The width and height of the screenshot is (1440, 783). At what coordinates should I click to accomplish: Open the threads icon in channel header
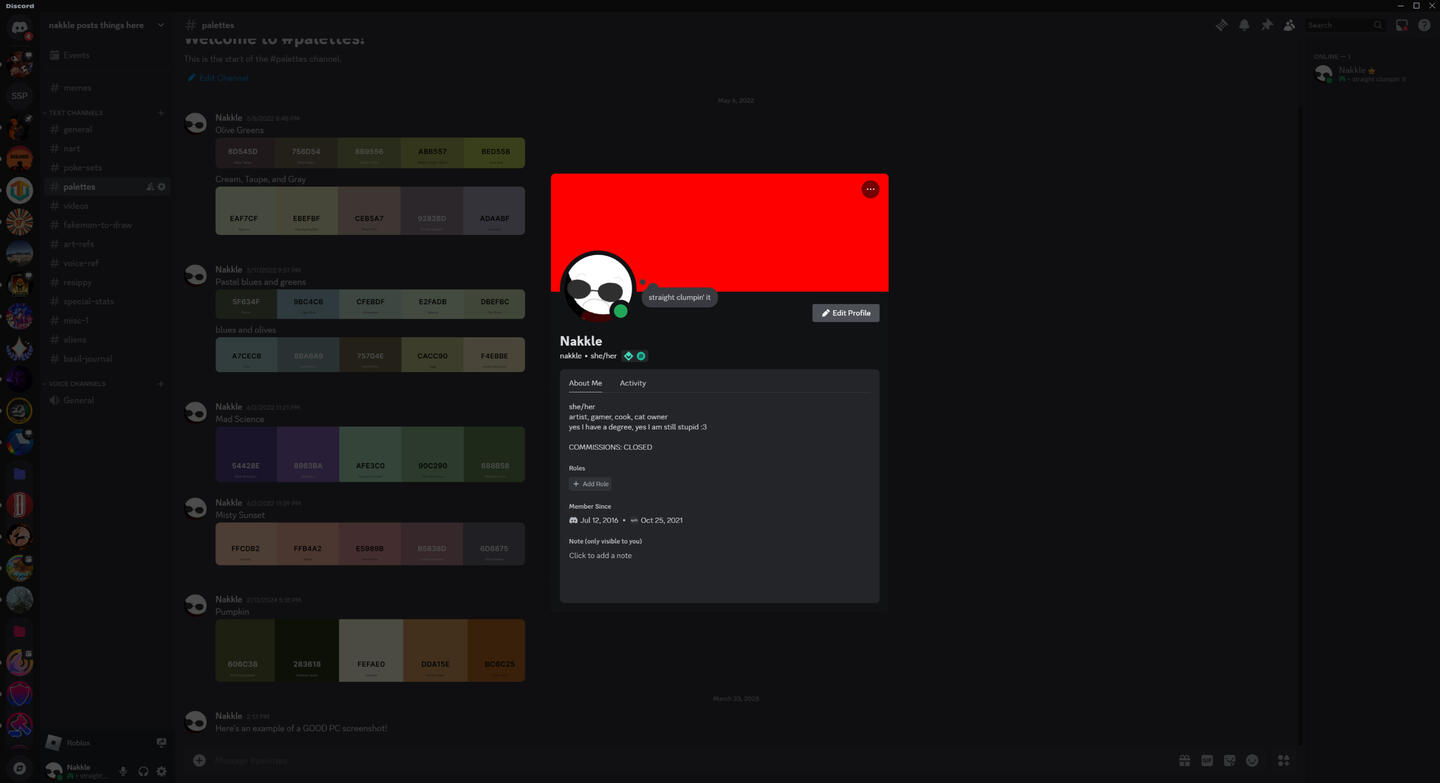[1221, 25]
